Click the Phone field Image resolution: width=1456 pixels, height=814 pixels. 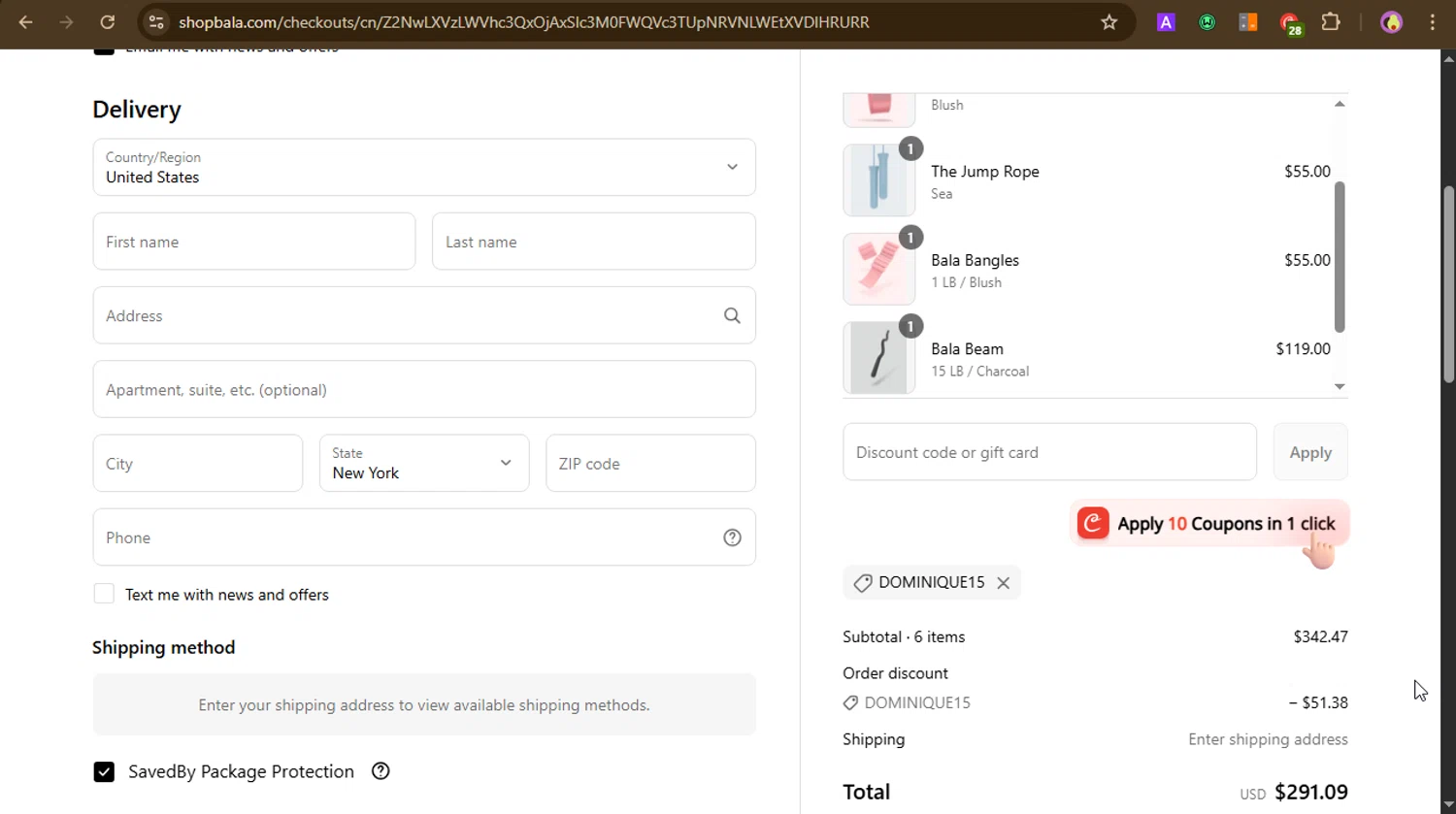coord(424,537)
